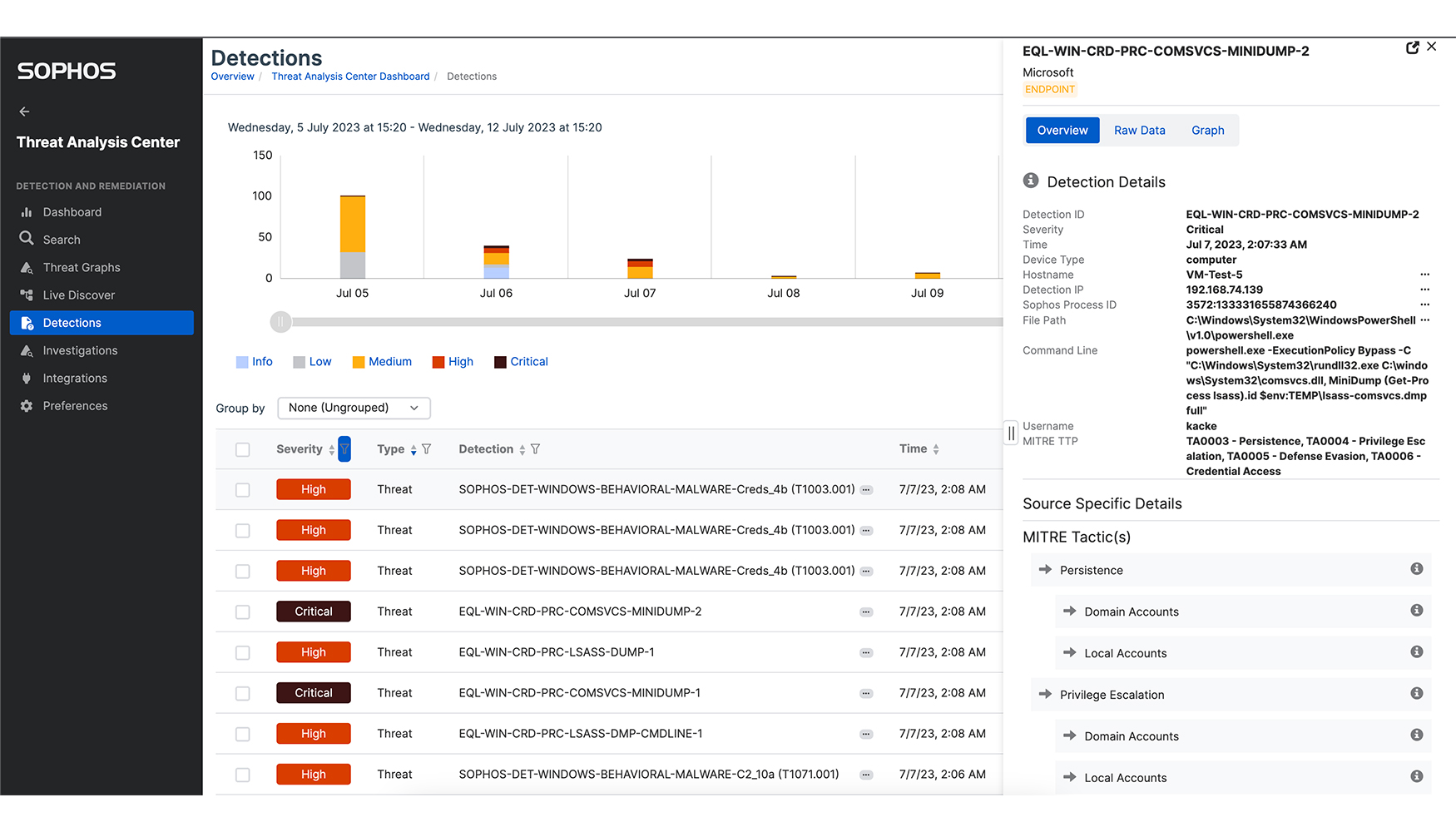The width and height of the screenshot is (1456, 832).
Task: Check the box for EQL-WIN-CRD-PRC-COMSVCS-MINIDUMP-2 row
Action: [x=243, y=612]
